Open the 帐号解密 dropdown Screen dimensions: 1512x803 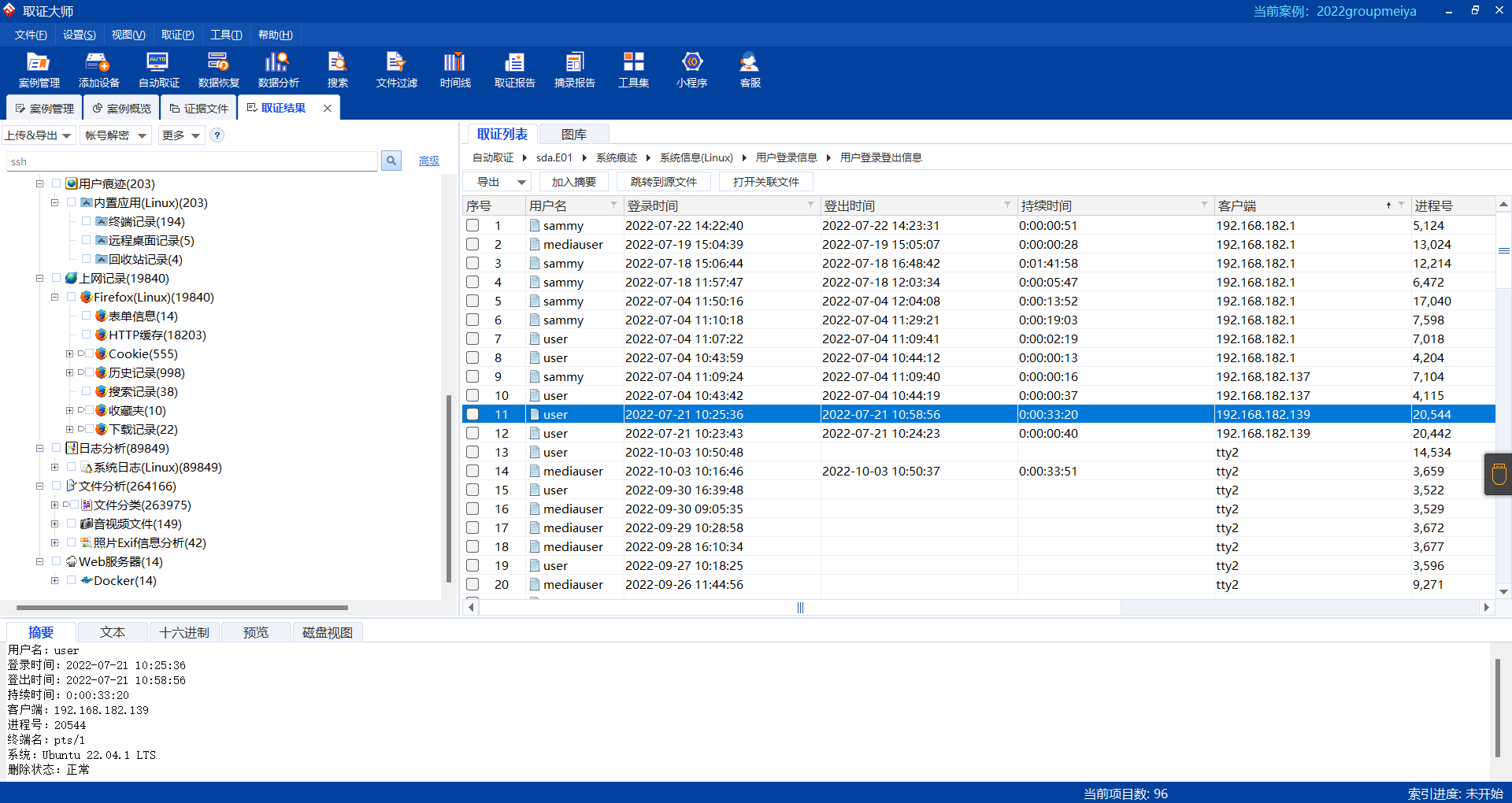tap(116, 135)
